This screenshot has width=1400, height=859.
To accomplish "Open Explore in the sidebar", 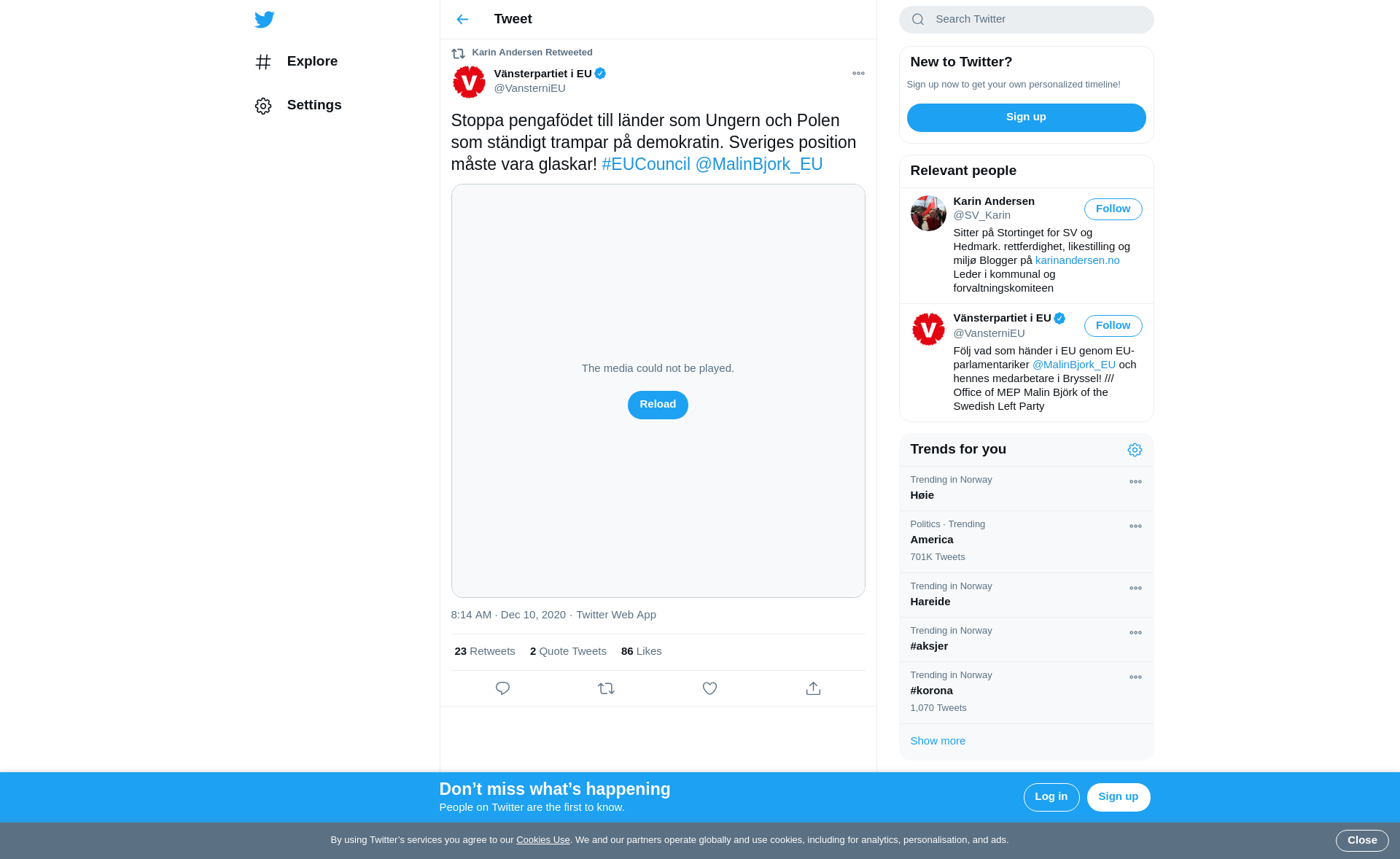I will (296, 62).
